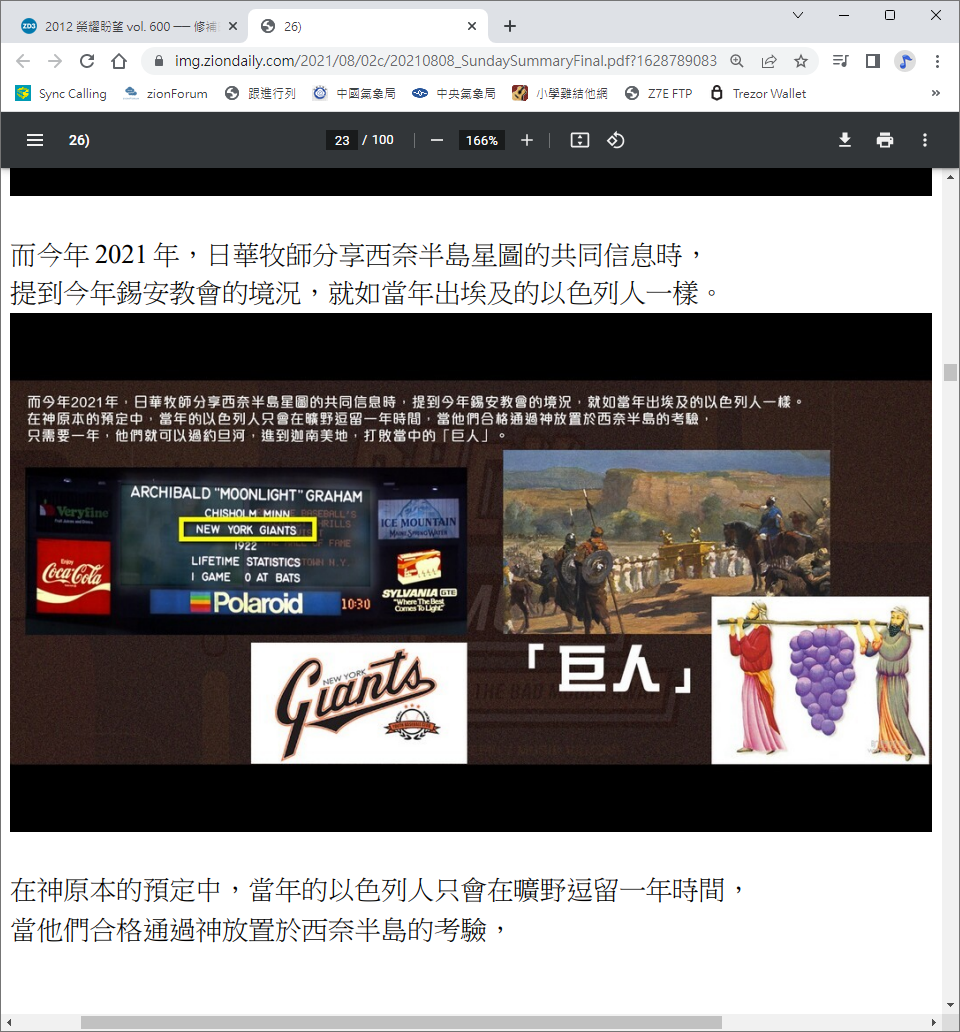This screenshot has width=960, height=1032.
Task: Open the Z7E FTP bookmark
Action: (x=659, y=93)
